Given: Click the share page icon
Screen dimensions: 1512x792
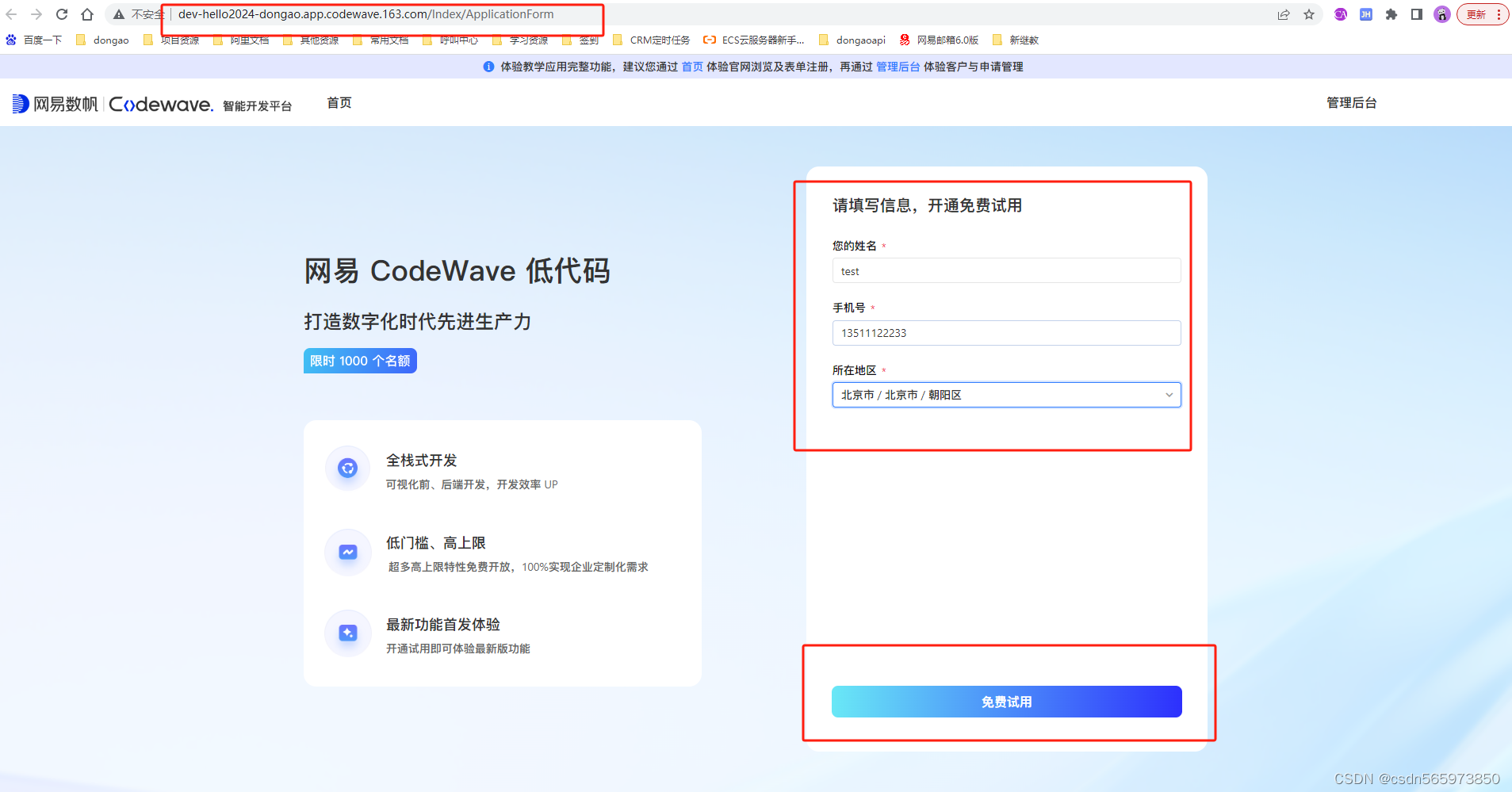Looking at the screenshot, I should tap(1284, 14).
